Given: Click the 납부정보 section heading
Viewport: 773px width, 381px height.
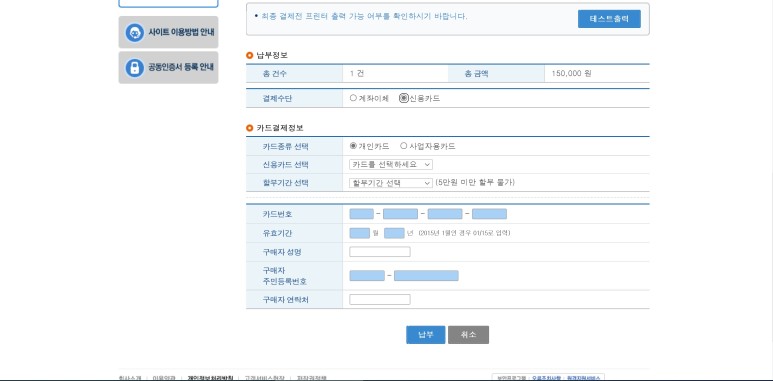Looking at the screenshot, I should coord(272,55).
